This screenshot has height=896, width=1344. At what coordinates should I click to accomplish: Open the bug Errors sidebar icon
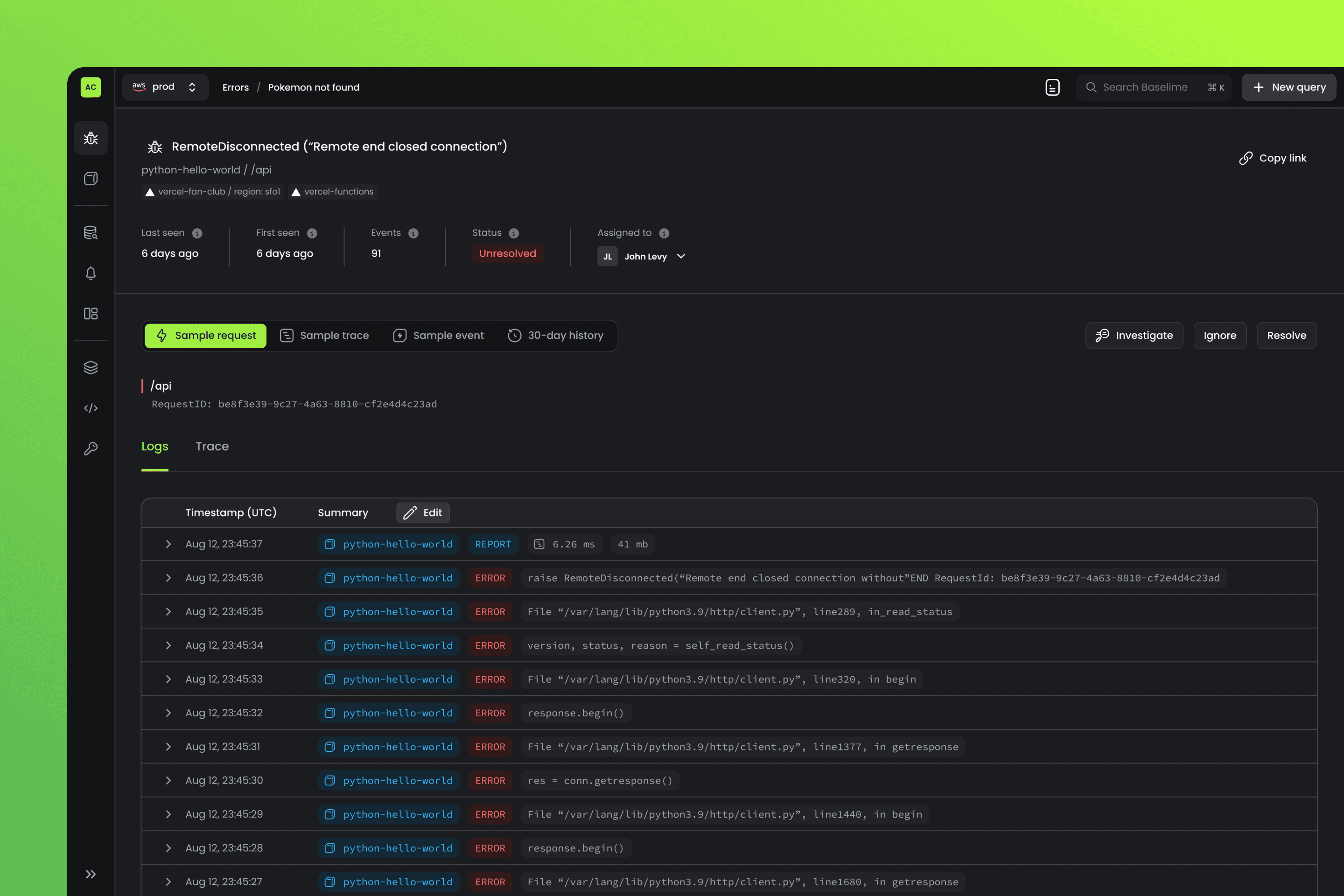91,138
